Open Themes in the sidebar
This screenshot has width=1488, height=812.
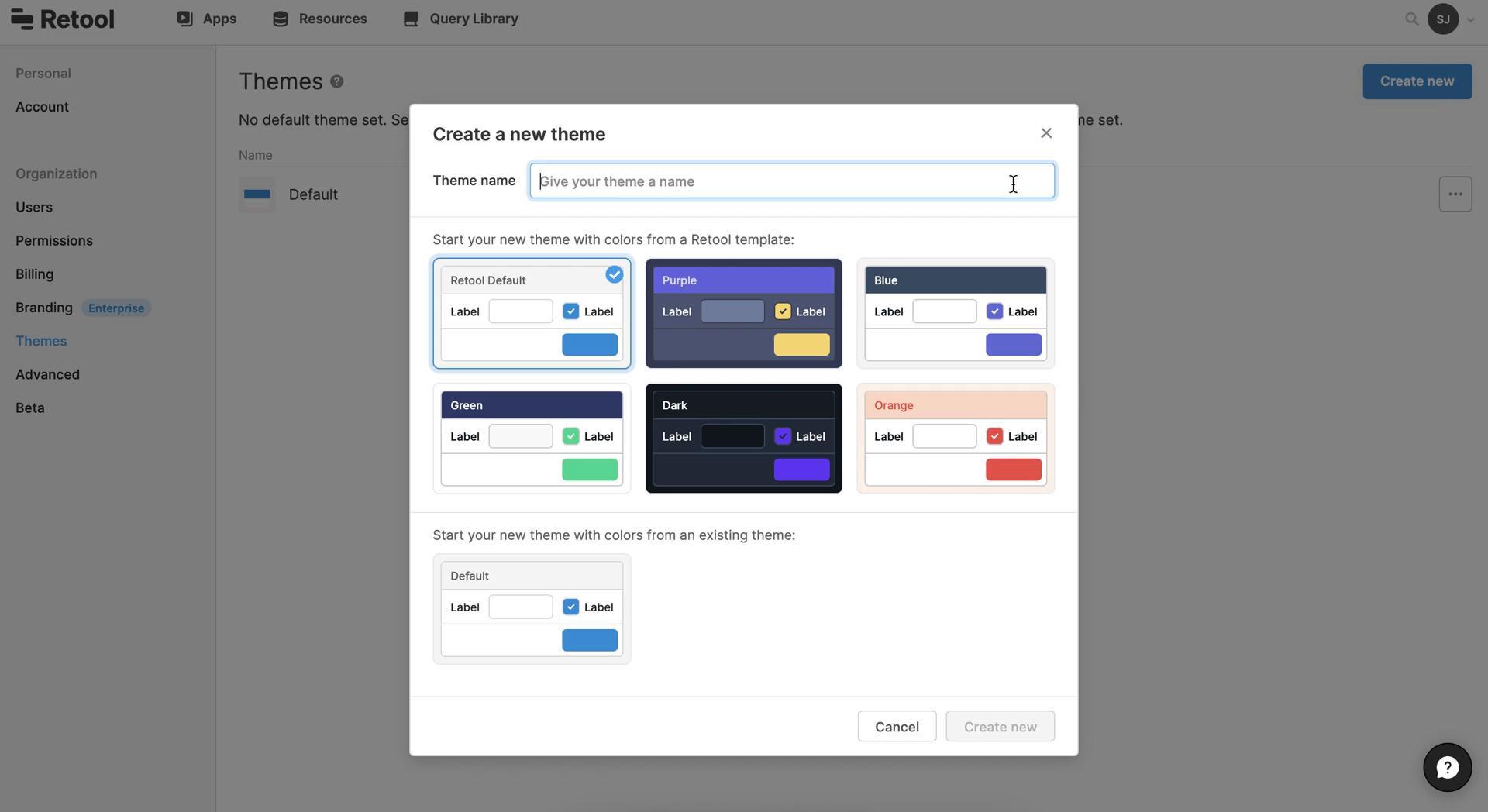[x=41, y=341]
